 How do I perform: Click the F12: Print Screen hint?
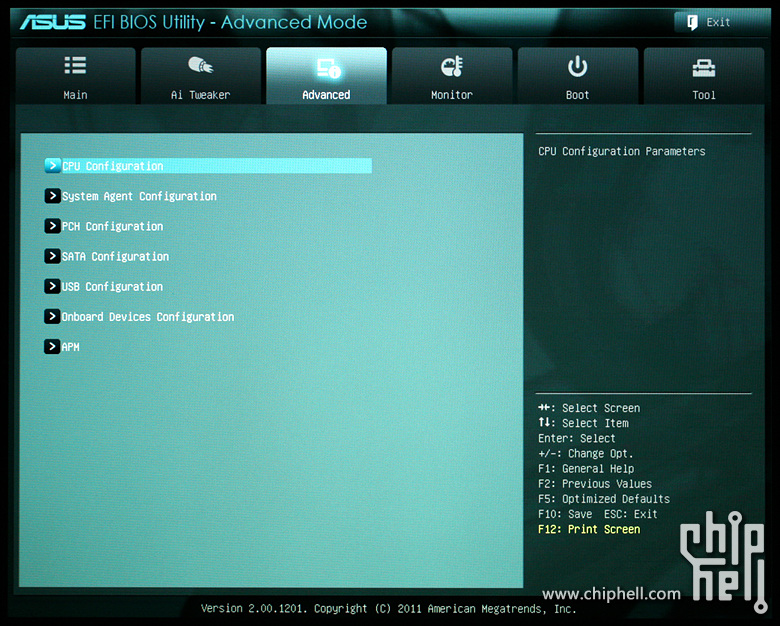589,529
